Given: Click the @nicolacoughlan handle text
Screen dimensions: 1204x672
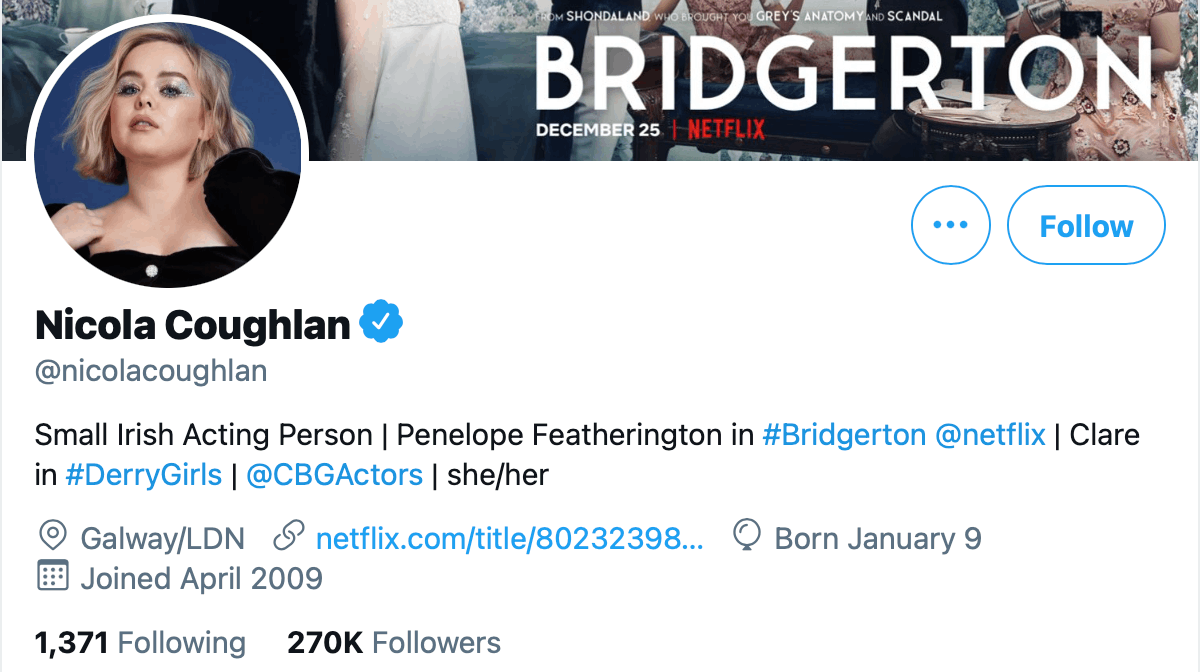Looking at the screenshot, I should pyautogui.click(x=151, y=372).
